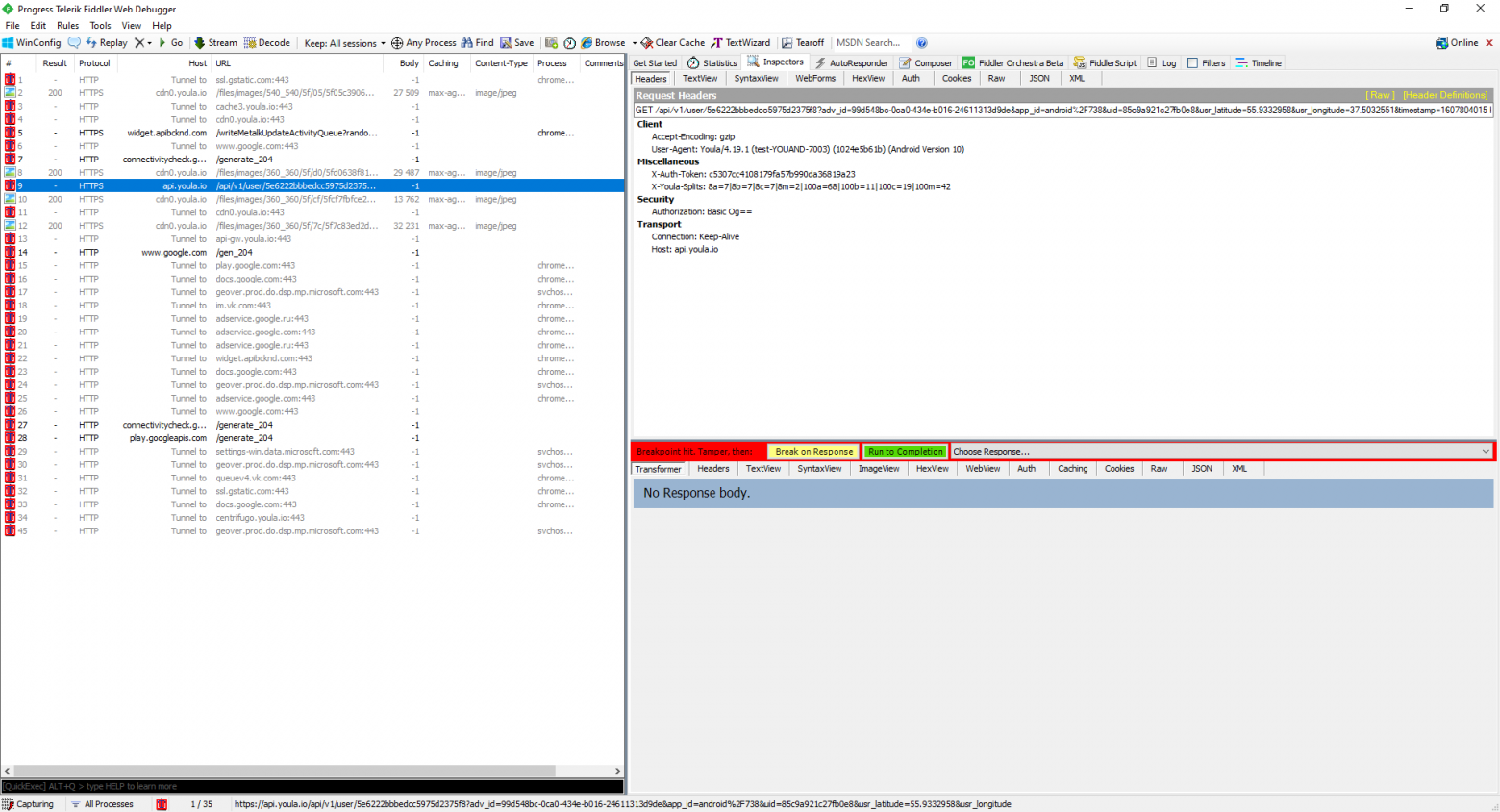Viewport: 1500px width, 812px height.
Task: Toggle Capturing in the status bar
Action: pos(29,804)
